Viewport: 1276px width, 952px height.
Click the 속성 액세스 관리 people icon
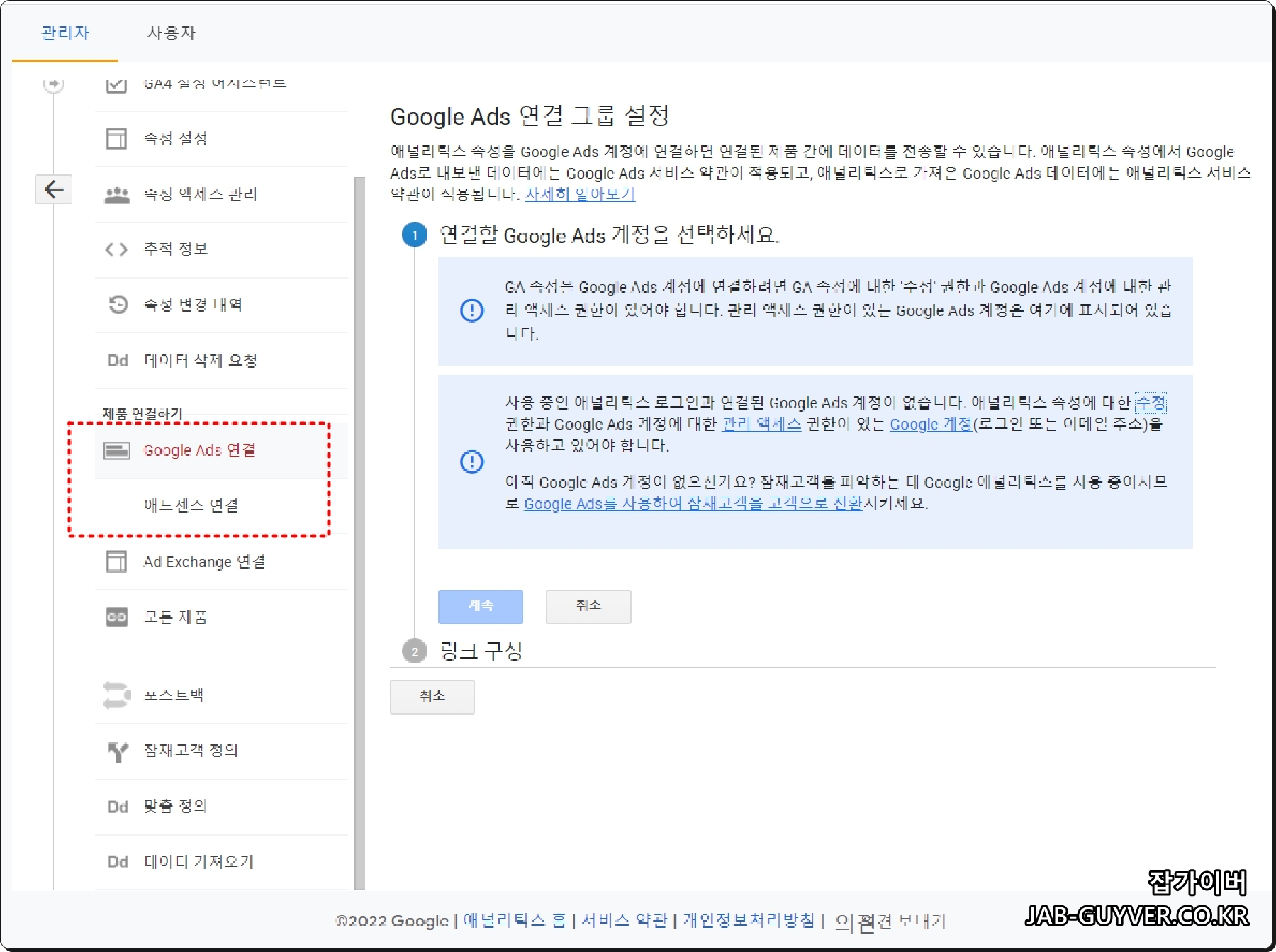pyautogui.click(x=117, y=194)
